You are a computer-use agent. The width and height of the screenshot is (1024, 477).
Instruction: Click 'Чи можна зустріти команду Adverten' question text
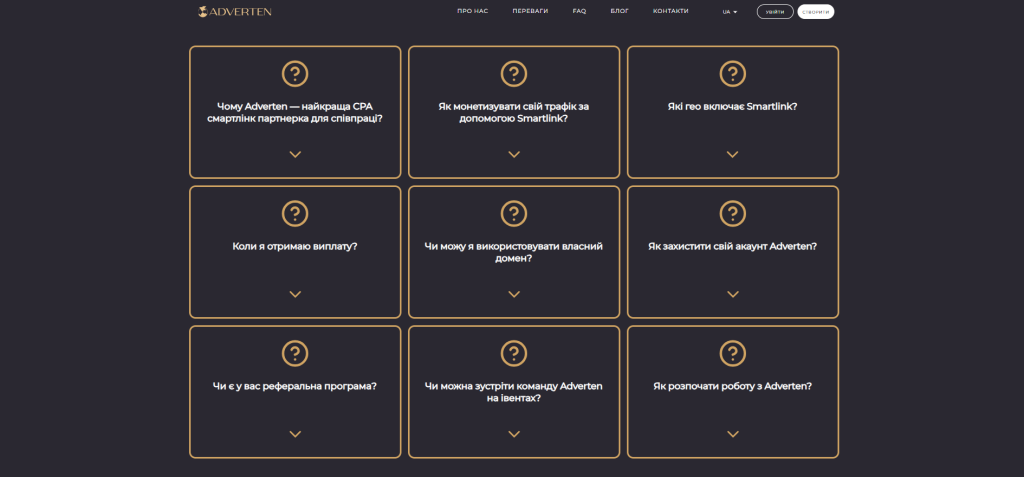(513, 392)
